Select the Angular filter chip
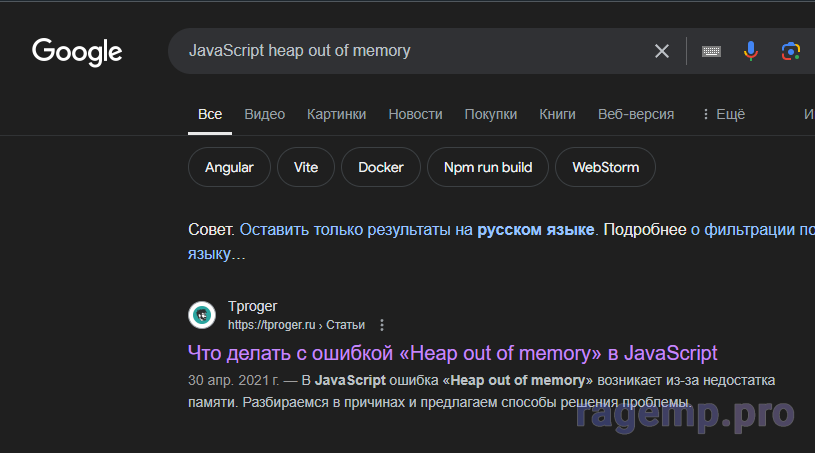This screenshot has width=815, height=453. coord(229,167)
